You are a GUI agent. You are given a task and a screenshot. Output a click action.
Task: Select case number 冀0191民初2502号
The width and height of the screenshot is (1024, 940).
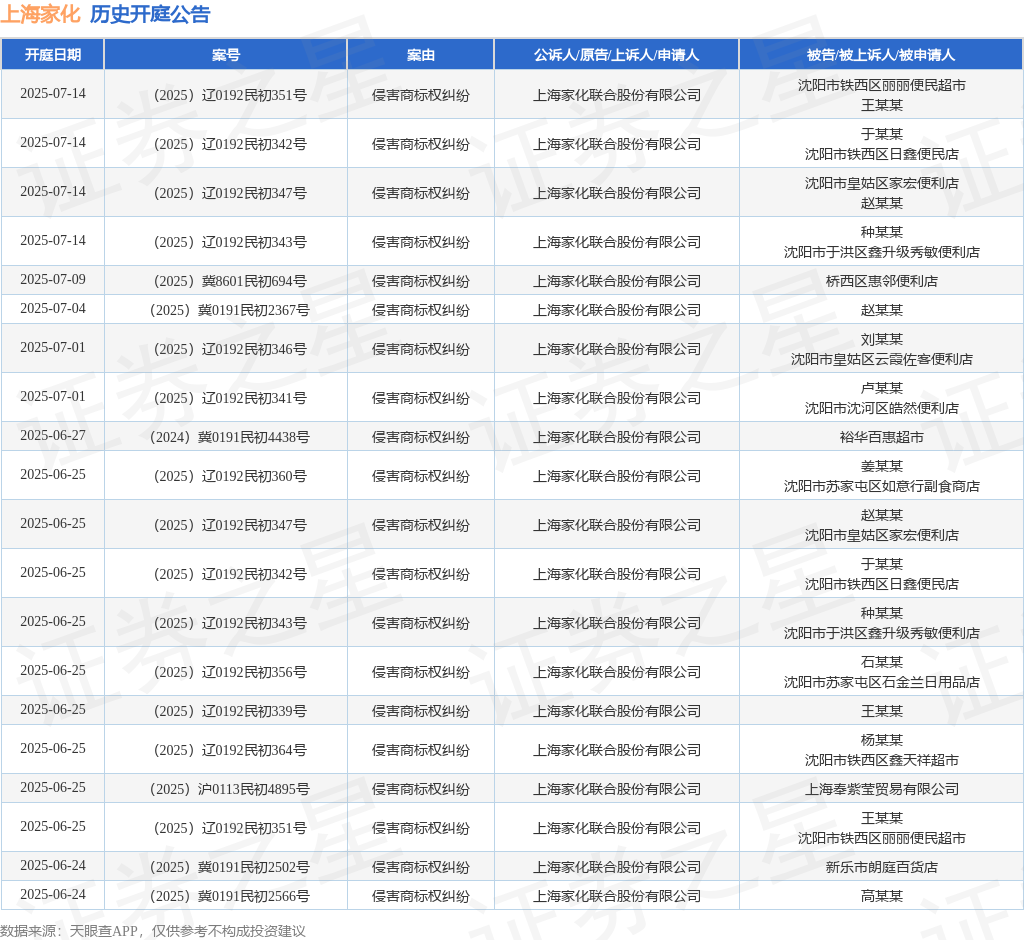[230, 867]
